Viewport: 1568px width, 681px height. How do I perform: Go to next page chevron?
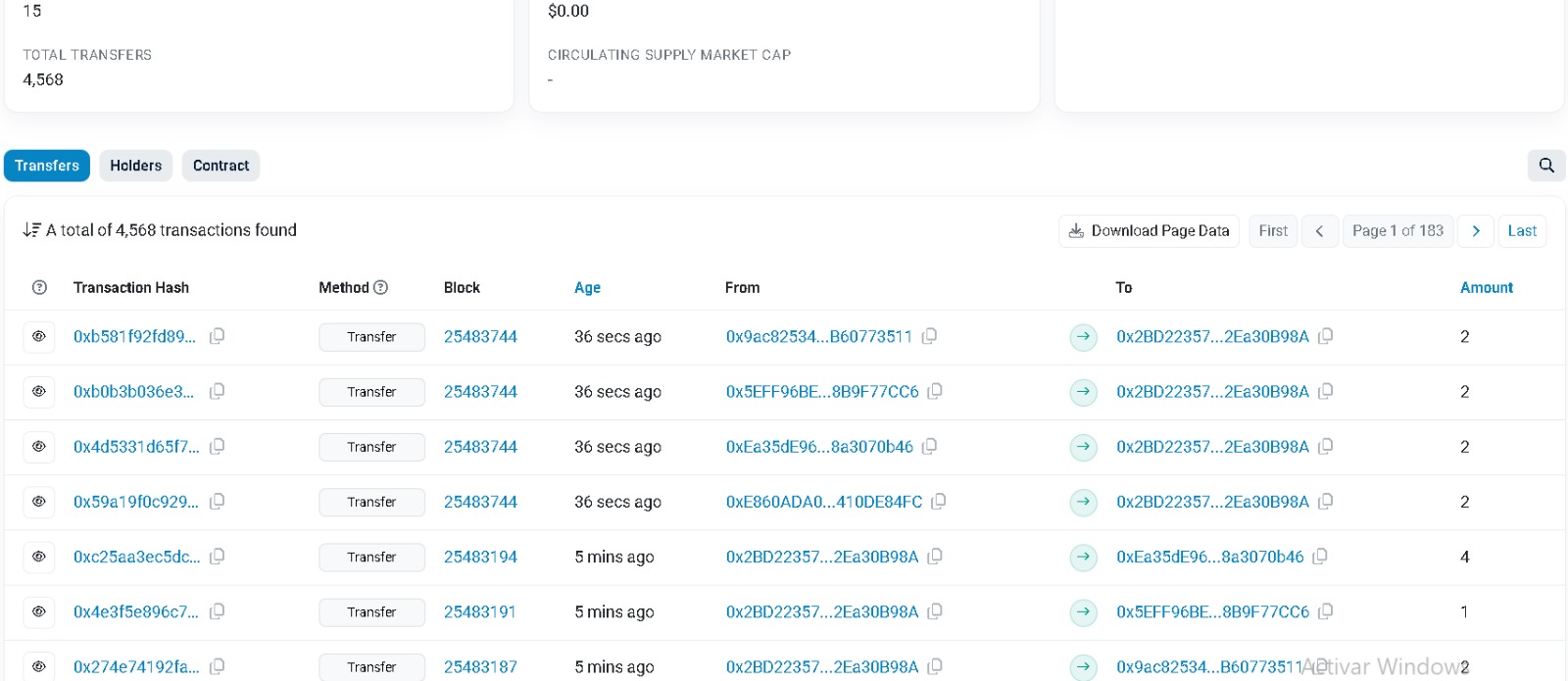[x=1476, y=230]
